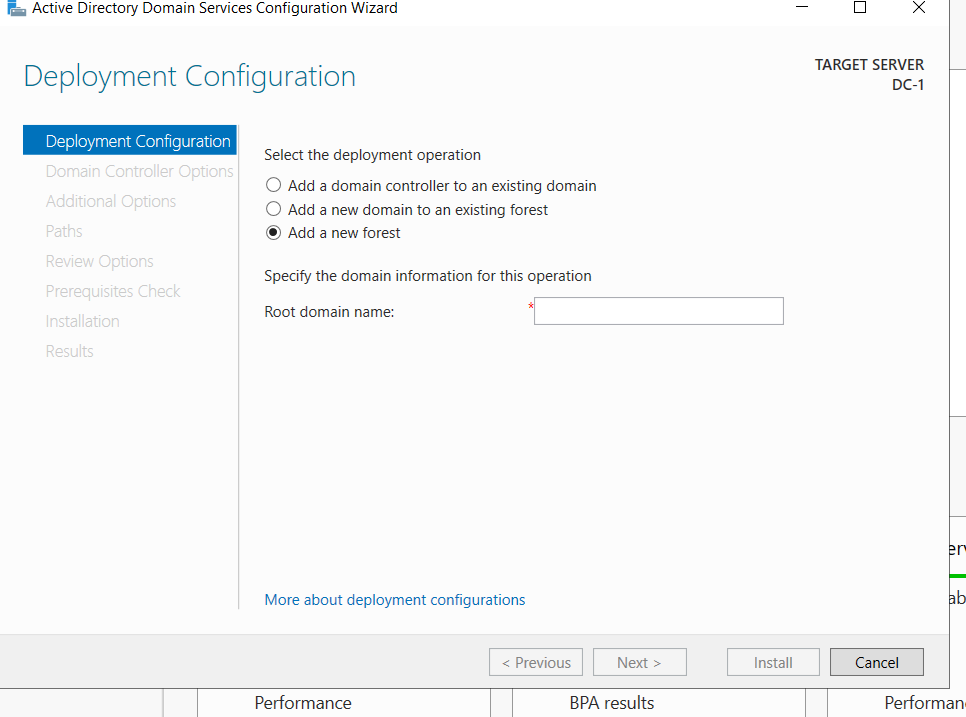Click the Next button
The height and width of the screenshot is (717, 966).
point(639,662)
